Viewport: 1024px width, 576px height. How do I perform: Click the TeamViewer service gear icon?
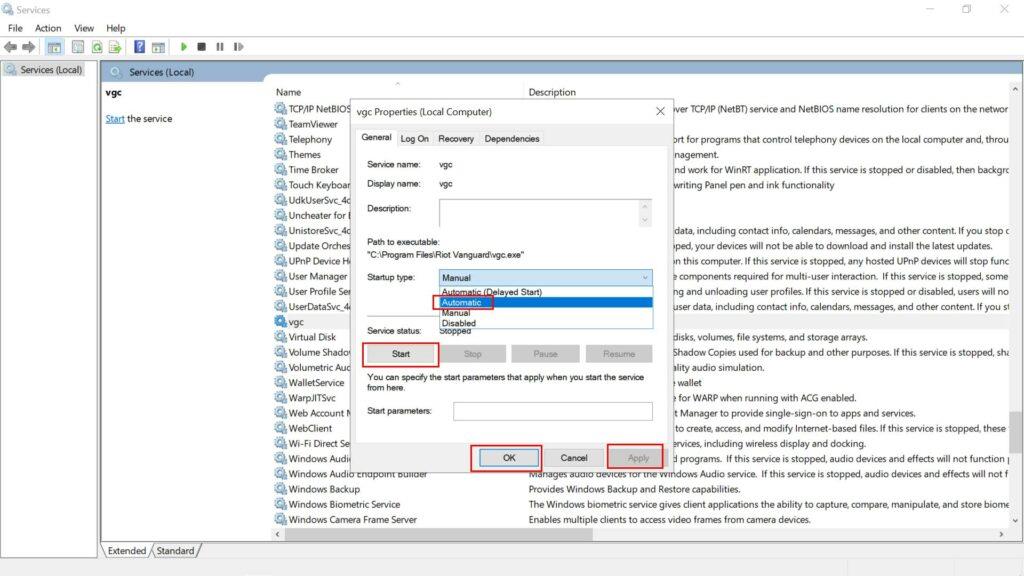(x=281, y=123)
